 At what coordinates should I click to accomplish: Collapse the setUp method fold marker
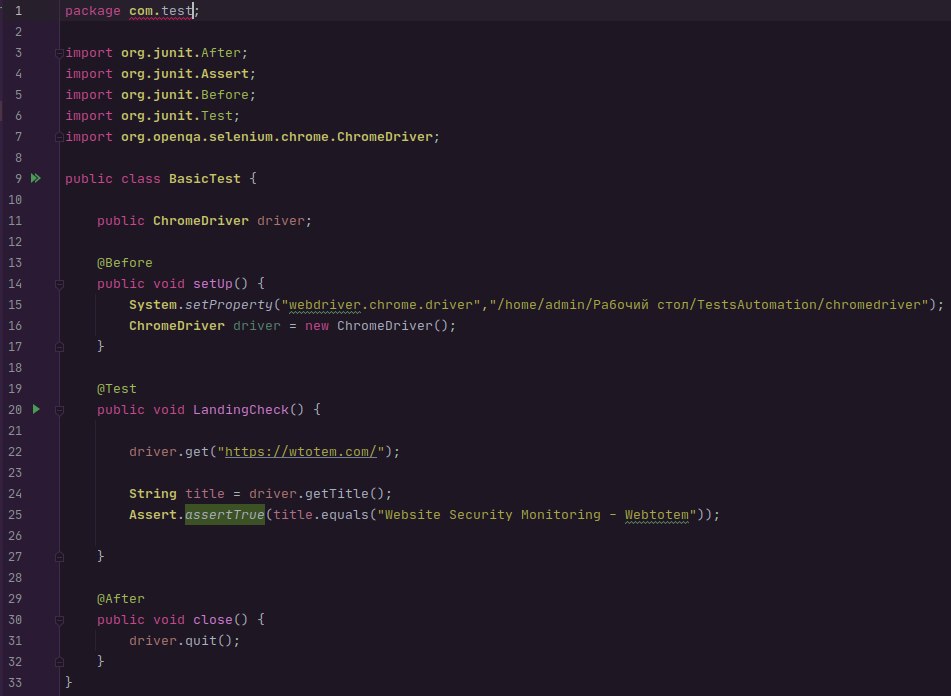click(59, 284)
